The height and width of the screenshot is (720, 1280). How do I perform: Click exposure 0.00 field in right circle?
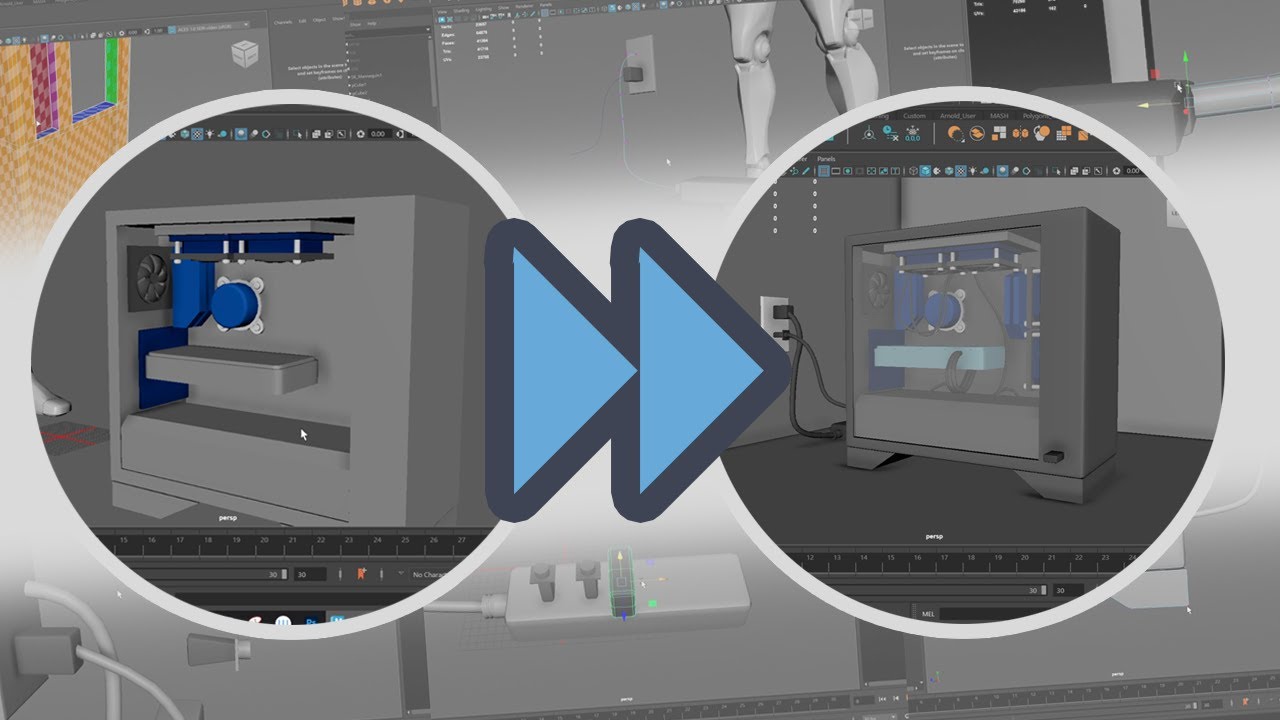[1133, 170]
